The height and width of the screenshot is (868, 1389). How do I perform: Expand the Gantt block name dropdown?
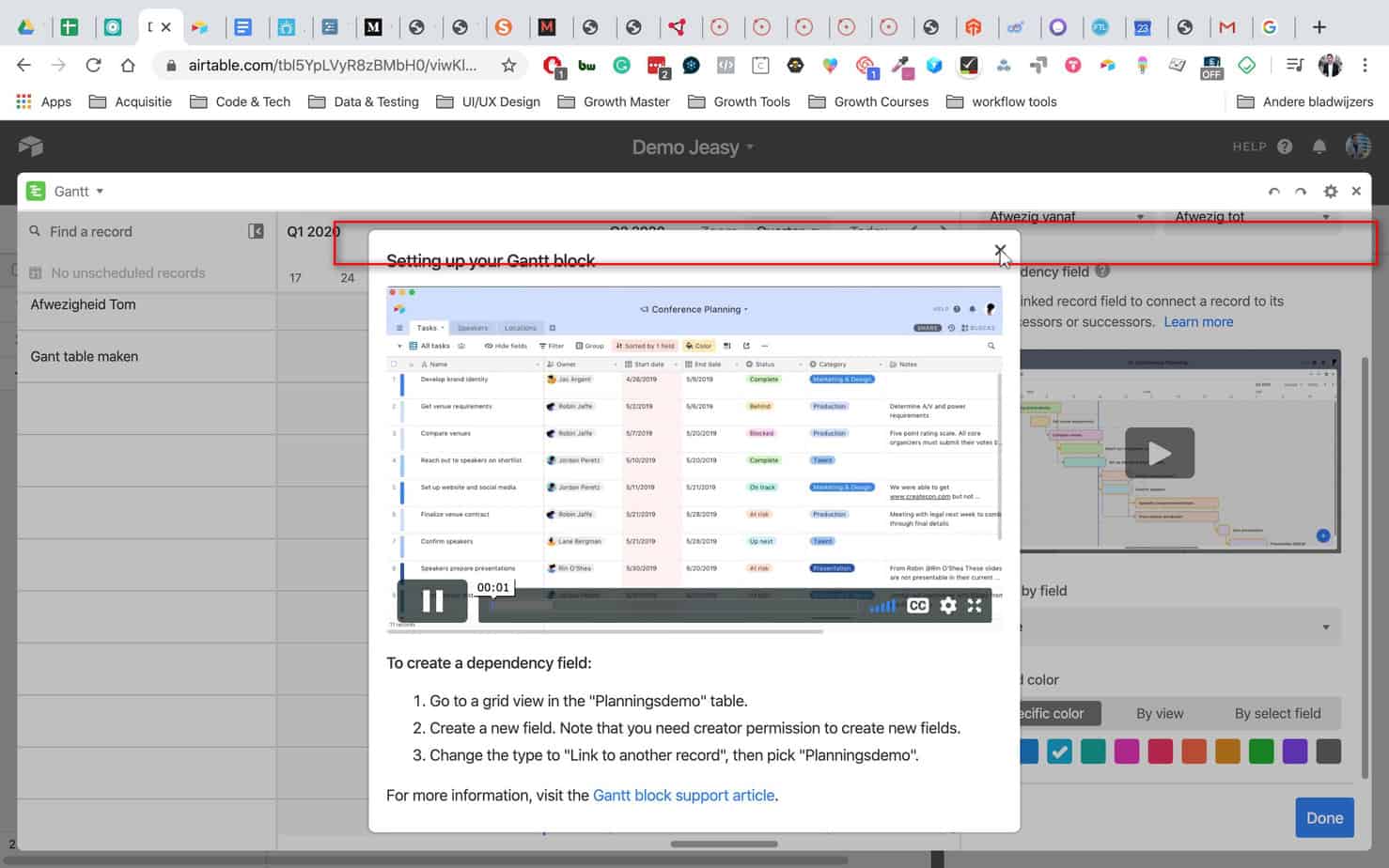(78, 191)
